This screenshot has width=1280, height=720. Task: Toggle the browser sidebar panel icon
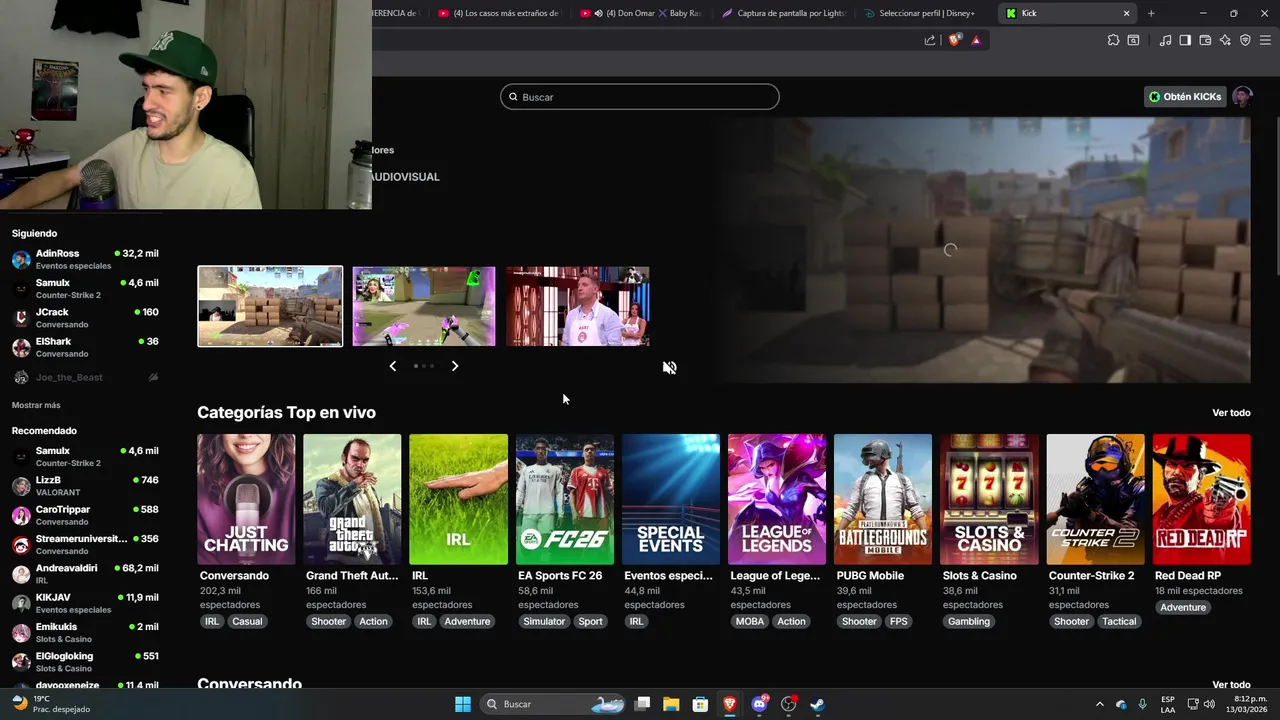coord(1185,40)
